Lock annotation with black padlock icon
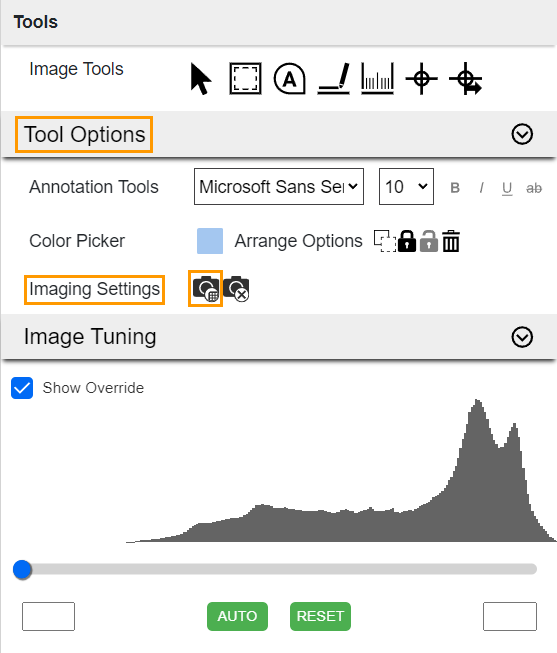Viewport: 557px width, 653px height. [x=407, y=241]
